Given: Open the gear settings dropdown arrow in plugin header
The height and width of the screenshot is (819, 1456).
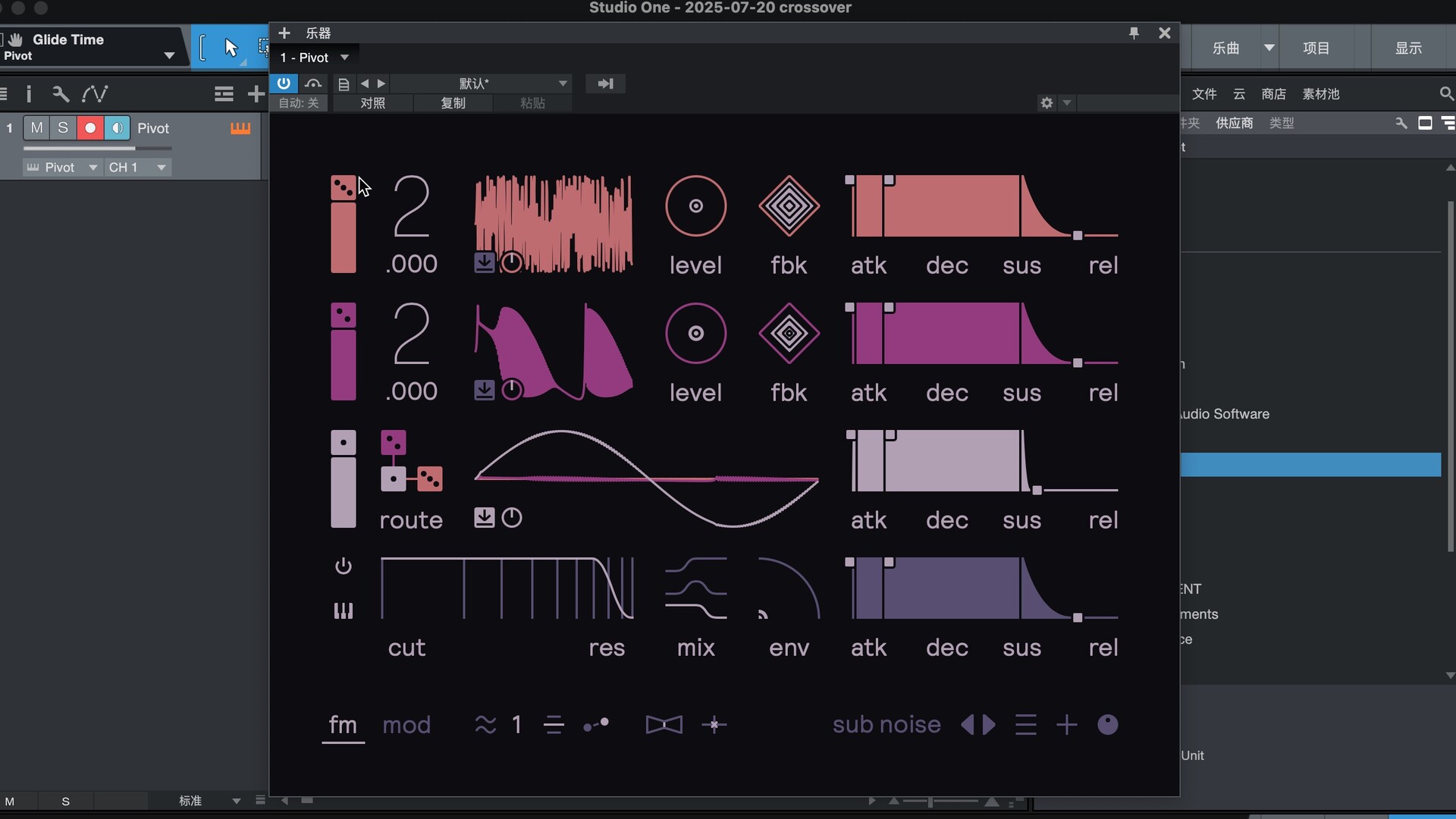Looking at the screenshot, I should click(x=1067, y=102).
